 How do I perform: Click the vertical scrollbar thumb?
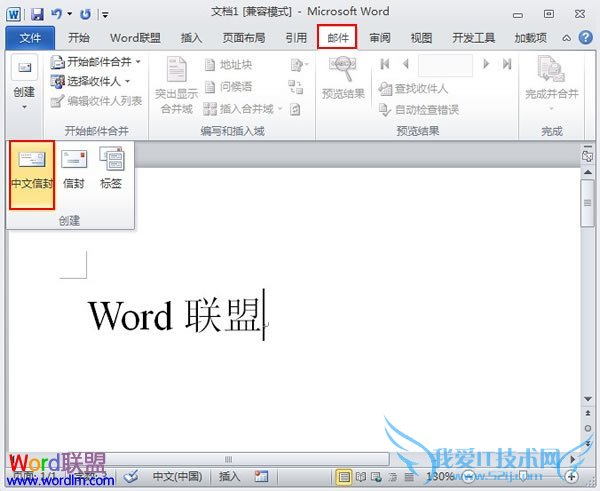[x=587, y=203]
